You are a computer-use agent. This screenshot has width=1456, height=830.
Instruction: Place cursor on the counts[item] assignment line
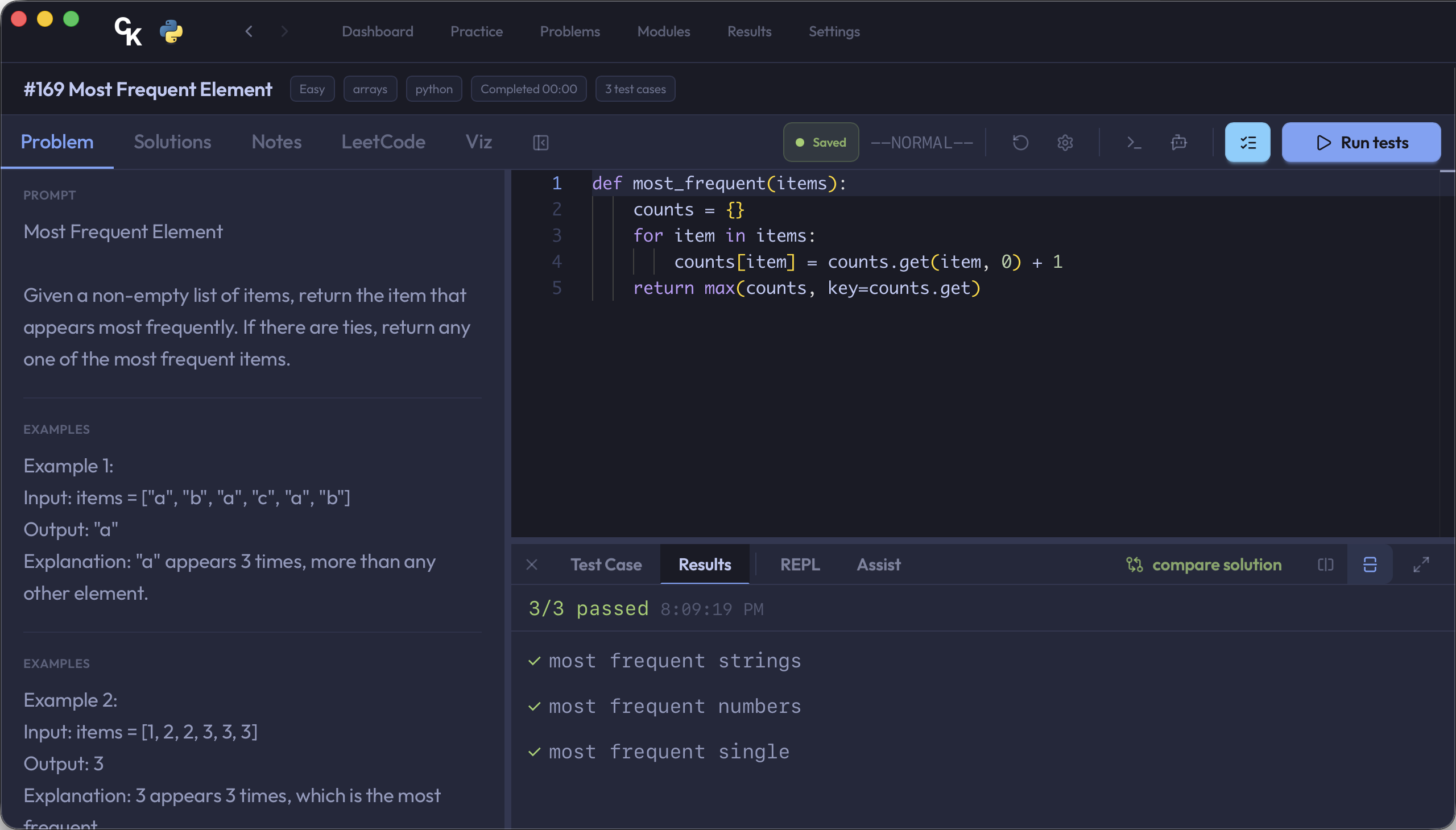pyautogui.click(x=868, y=262)
